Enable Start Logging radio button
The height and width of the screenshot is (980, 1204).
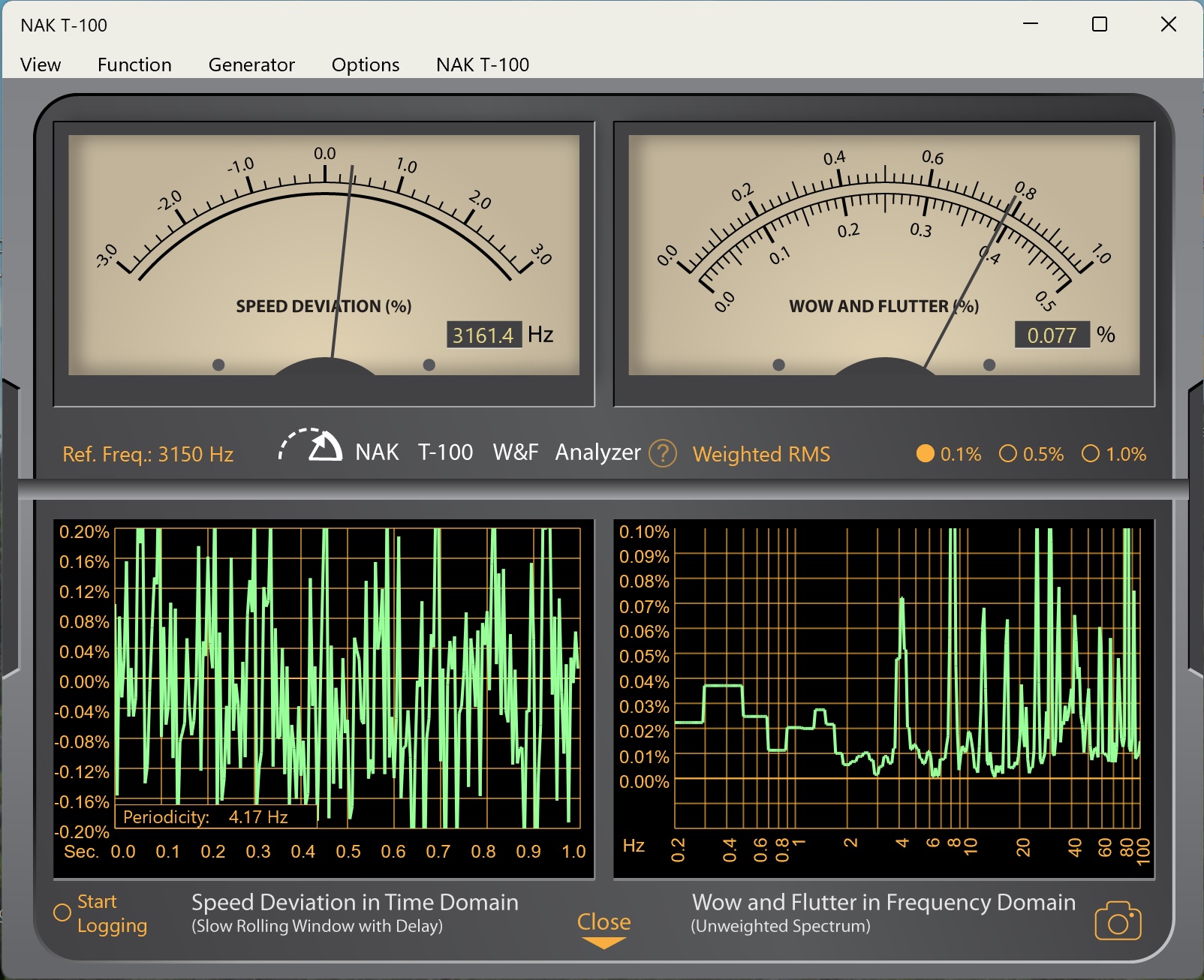click(x=62, y=912)
